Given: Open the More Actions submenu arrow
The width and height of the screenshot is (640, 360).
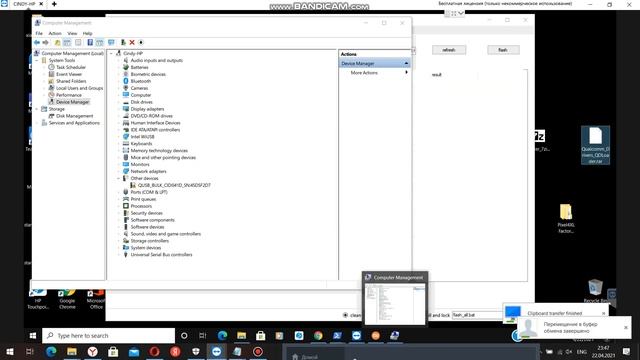Looking at the screenshot, I should [406, 72].
